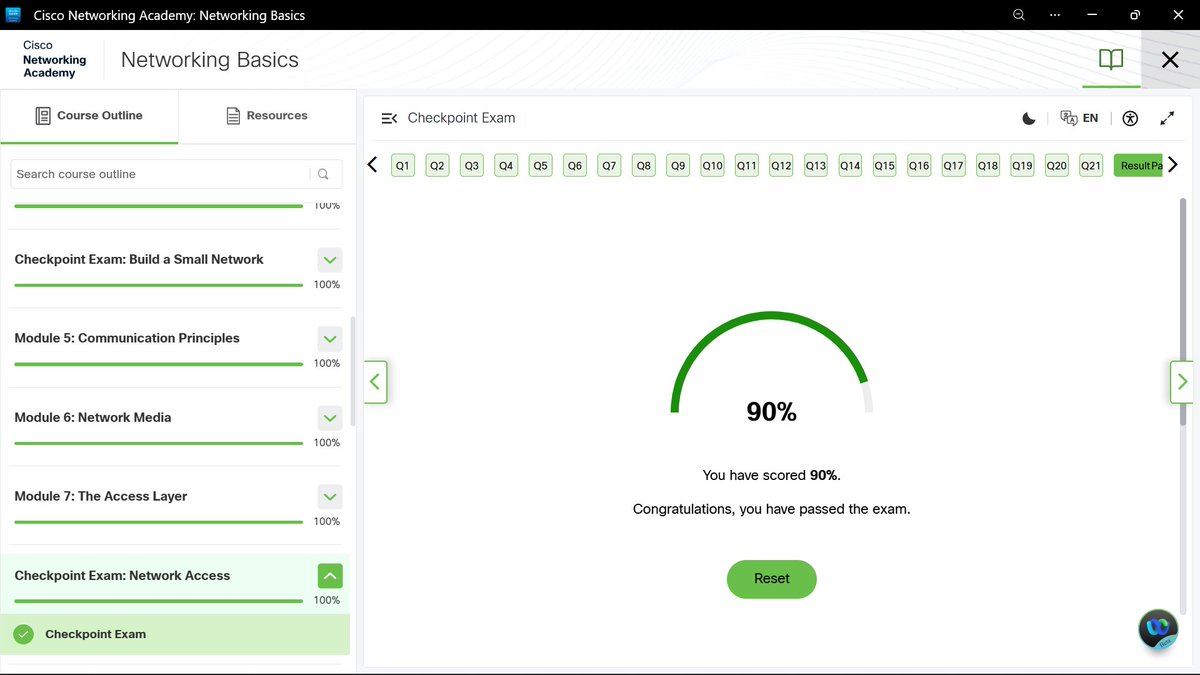Click "Module 7: The Access Layer" title

101,496
